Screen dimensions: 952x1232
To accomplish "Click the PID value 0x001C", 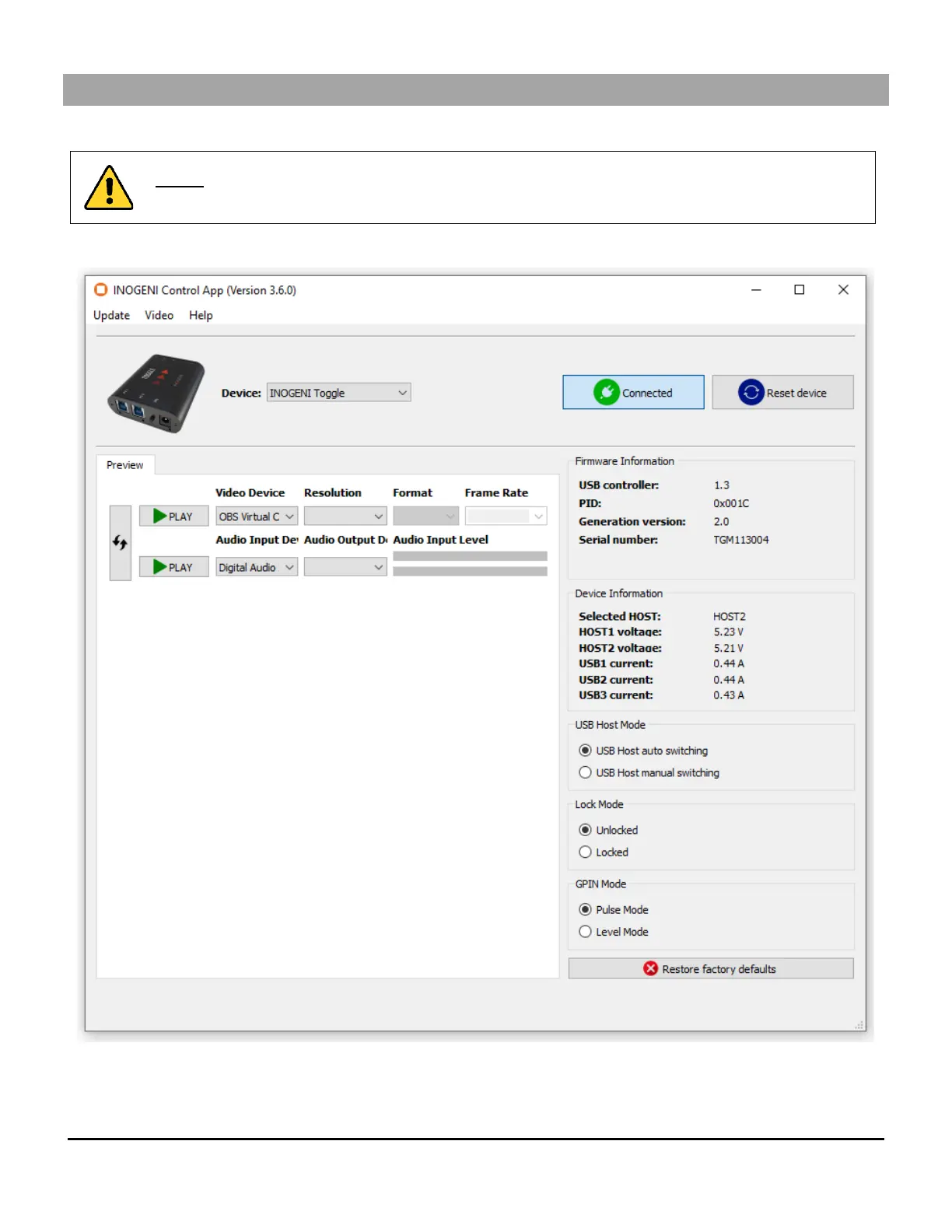I will pyautogui.click(x=731, y=503).
